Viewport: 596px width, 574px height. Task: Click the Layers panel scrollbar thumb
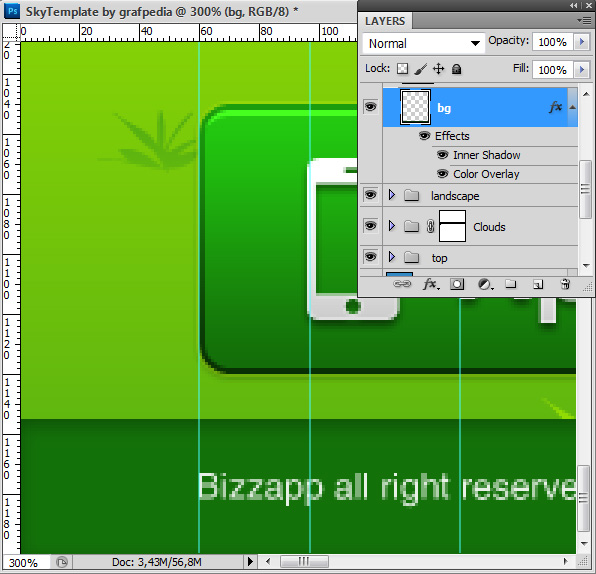(585, 190)
